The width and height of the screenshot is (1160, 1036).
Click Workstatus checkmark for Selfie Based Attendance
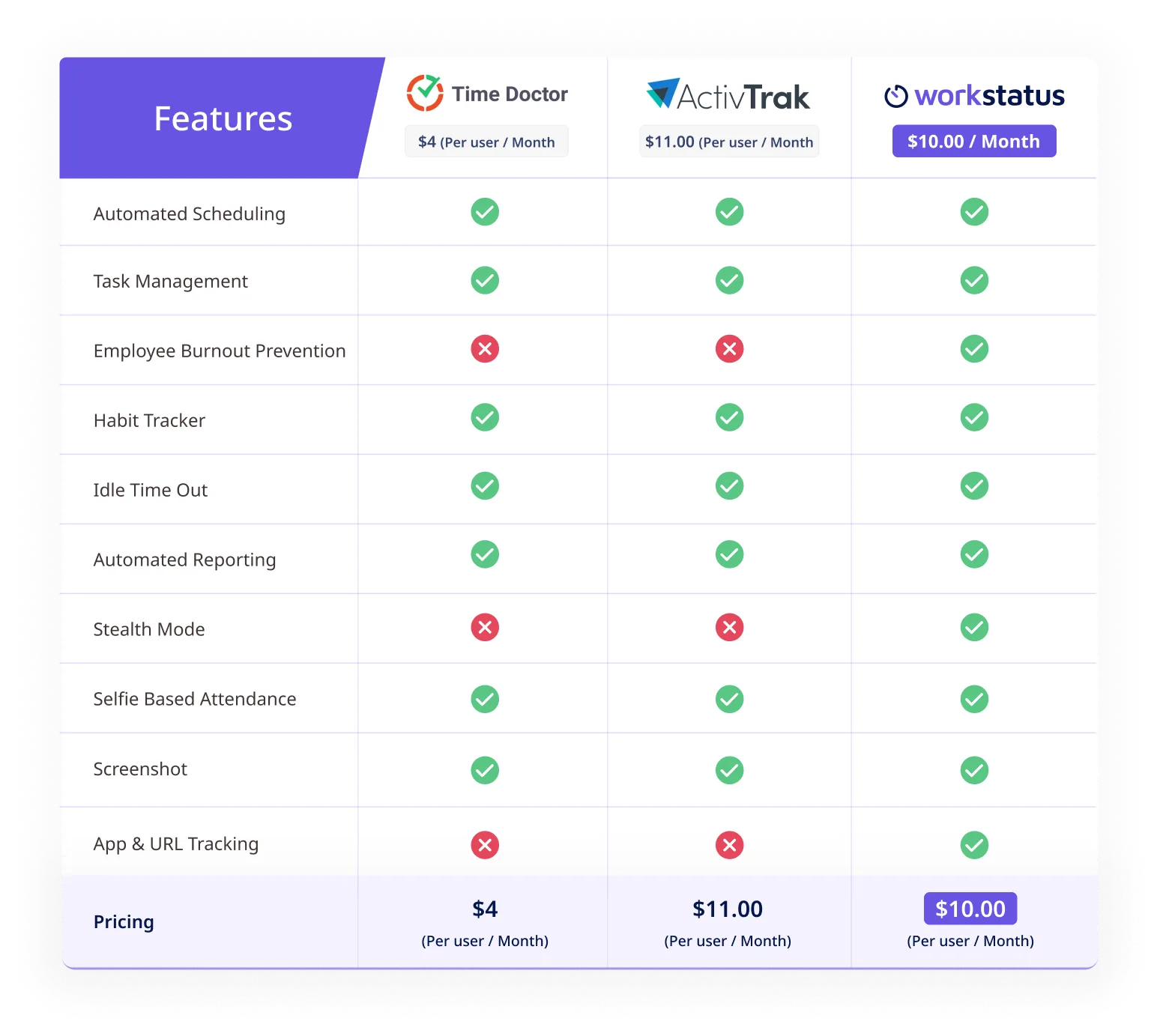[974, 699]
